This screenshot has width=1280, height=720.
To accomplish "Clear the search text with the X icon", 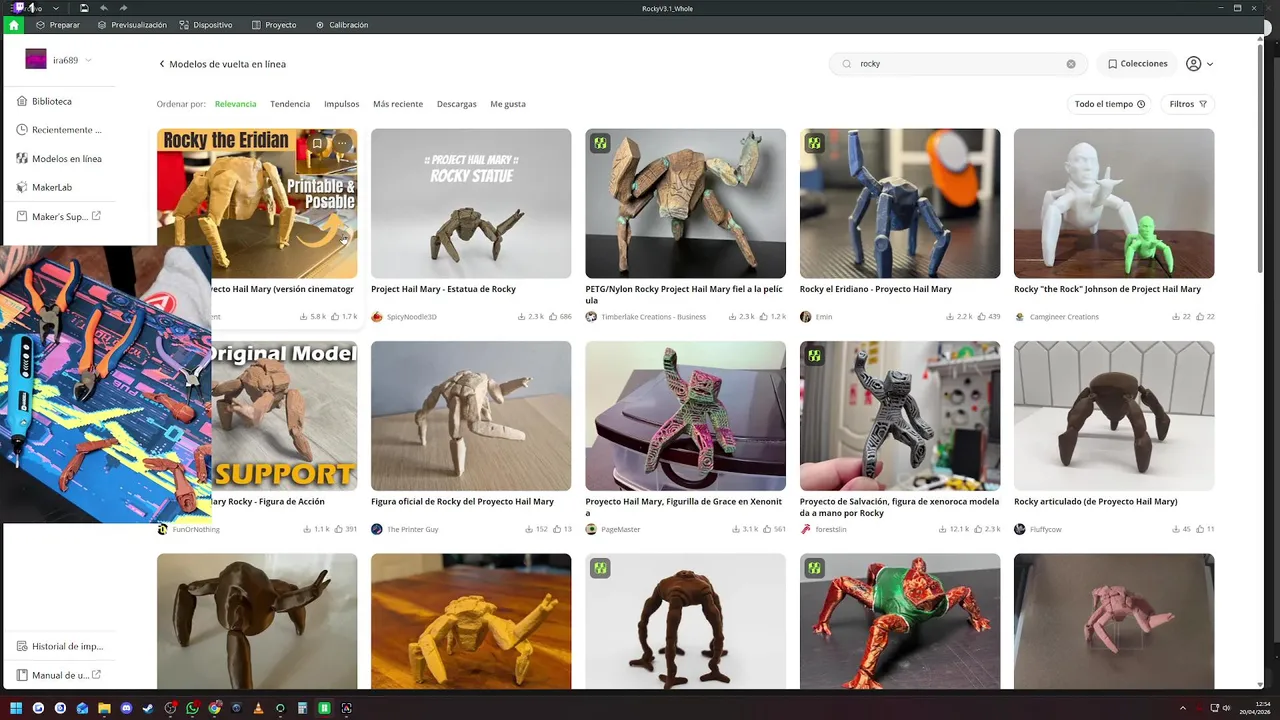I will 1071,64.
